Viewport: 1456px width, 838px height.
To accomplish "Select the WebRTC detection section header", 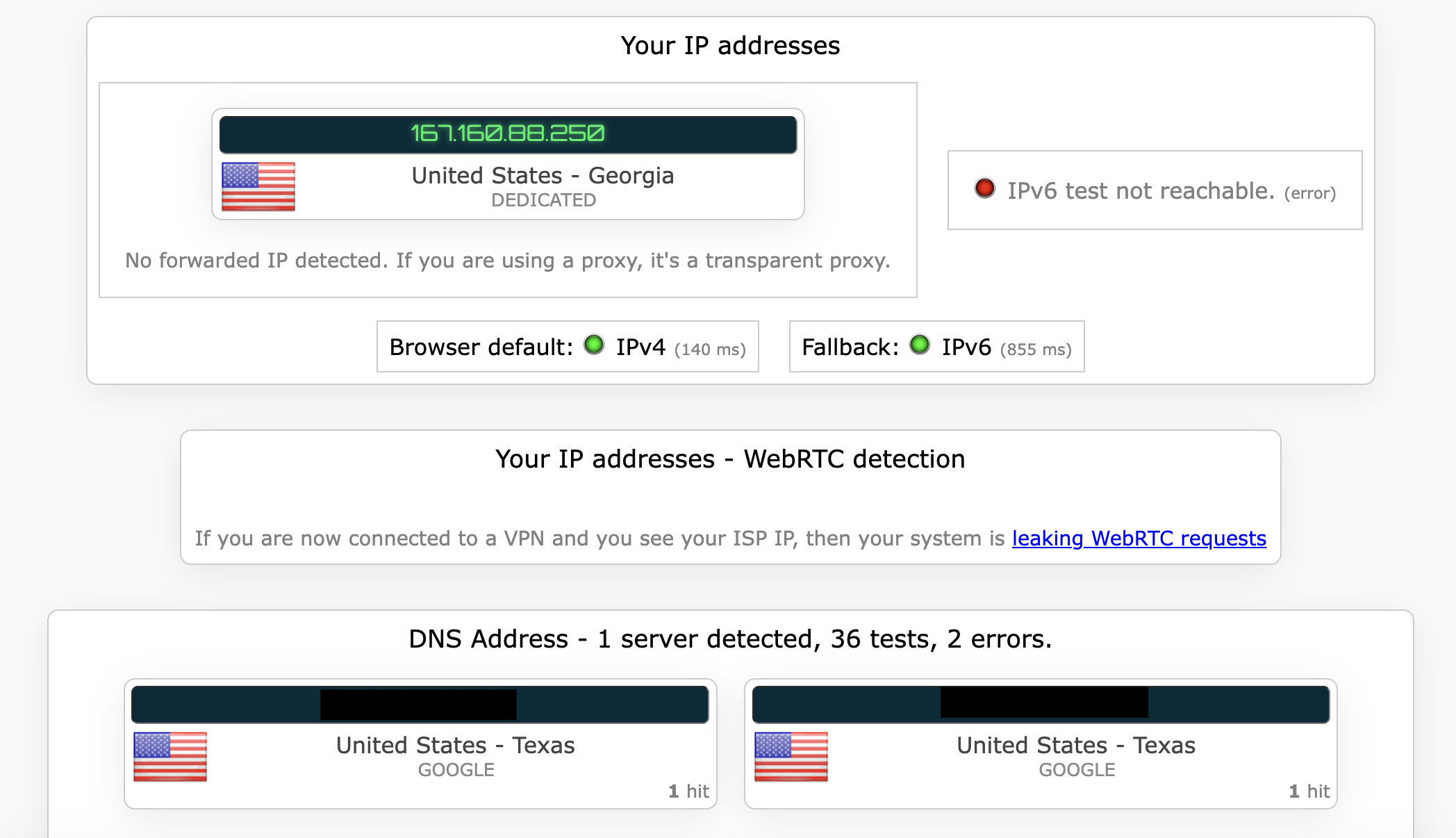I will (729, 459).
